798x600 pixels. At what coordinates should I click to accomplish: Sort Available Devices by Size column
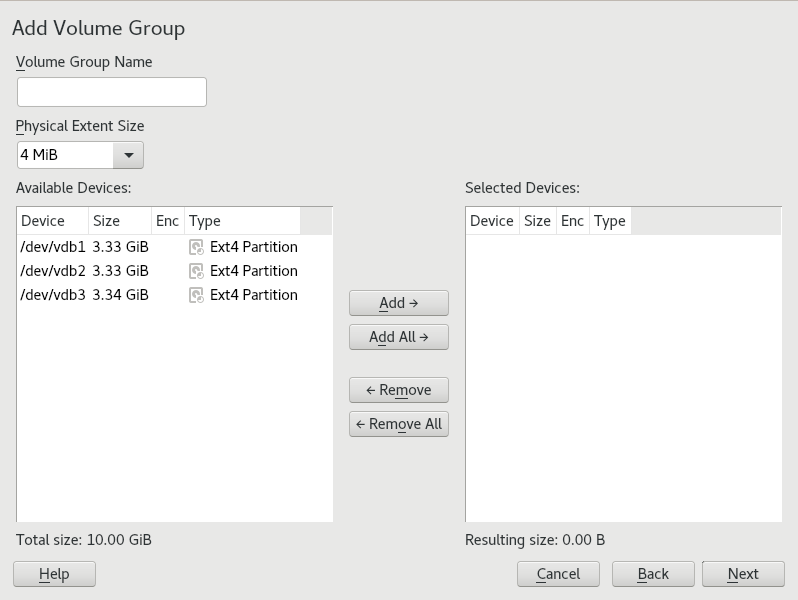click(x=118, y=221)
